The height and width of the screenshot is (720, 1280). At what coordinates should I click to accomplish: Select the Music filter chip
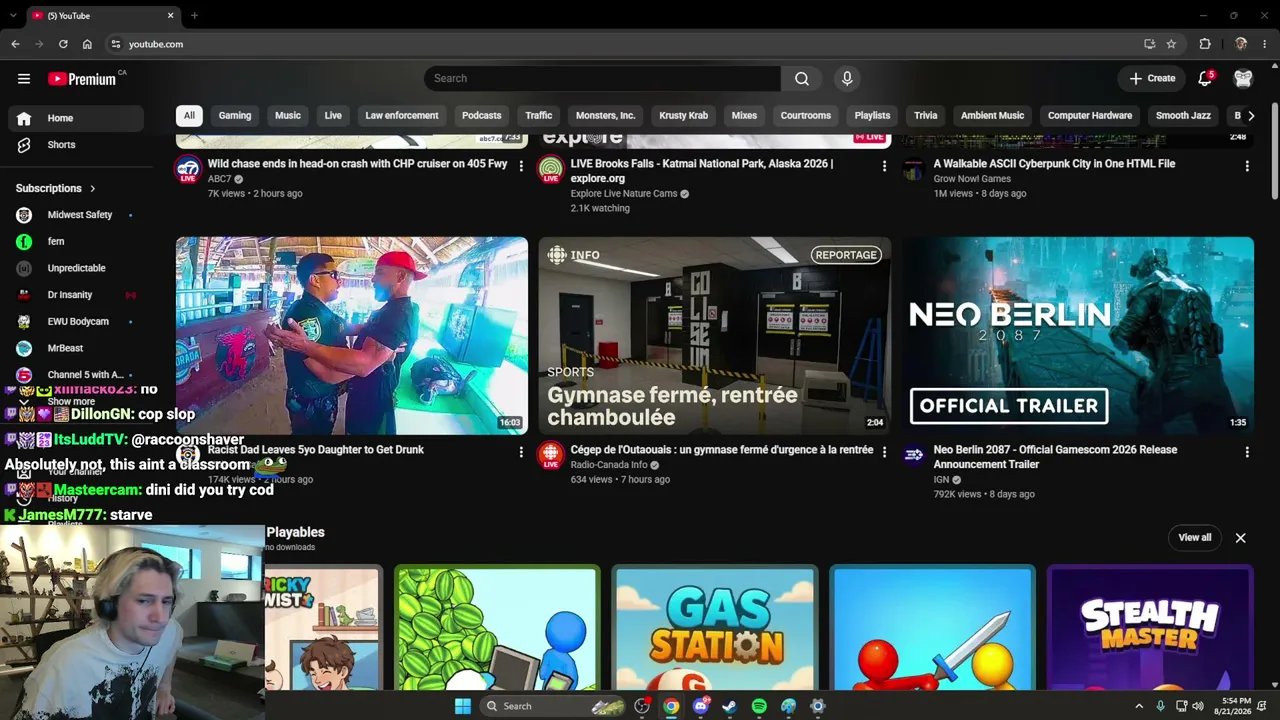pos(288,115)
